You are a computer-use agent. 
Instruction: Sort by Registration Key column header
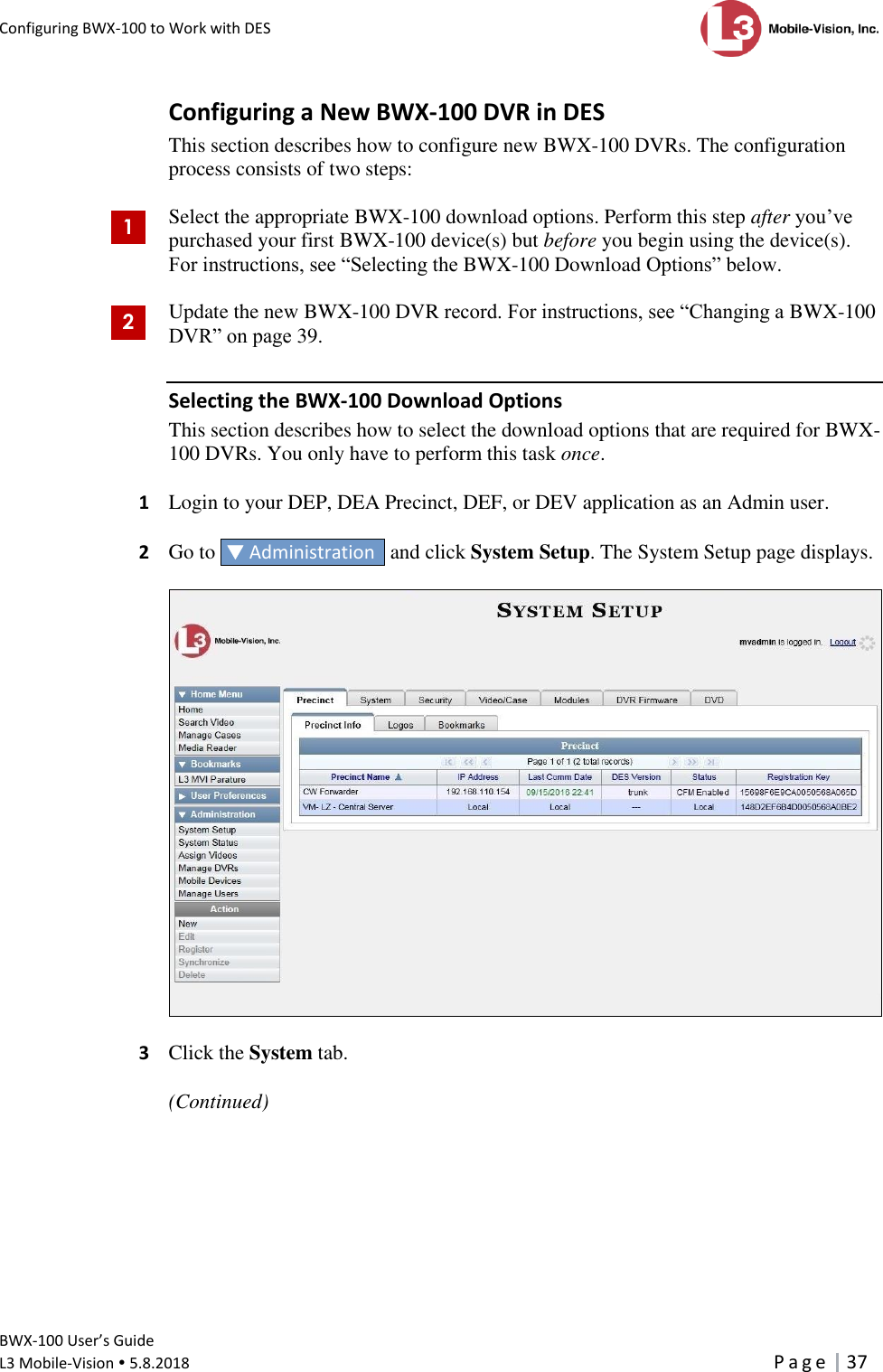(798, 777)
